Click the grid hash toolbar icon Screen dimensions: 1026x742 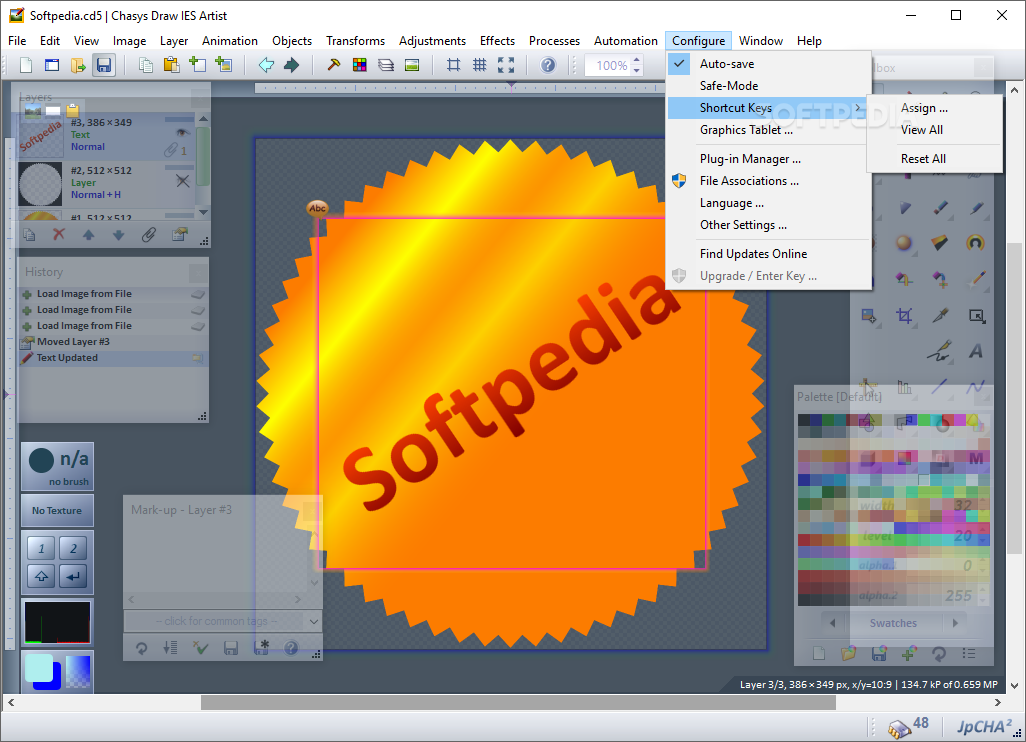480,65
